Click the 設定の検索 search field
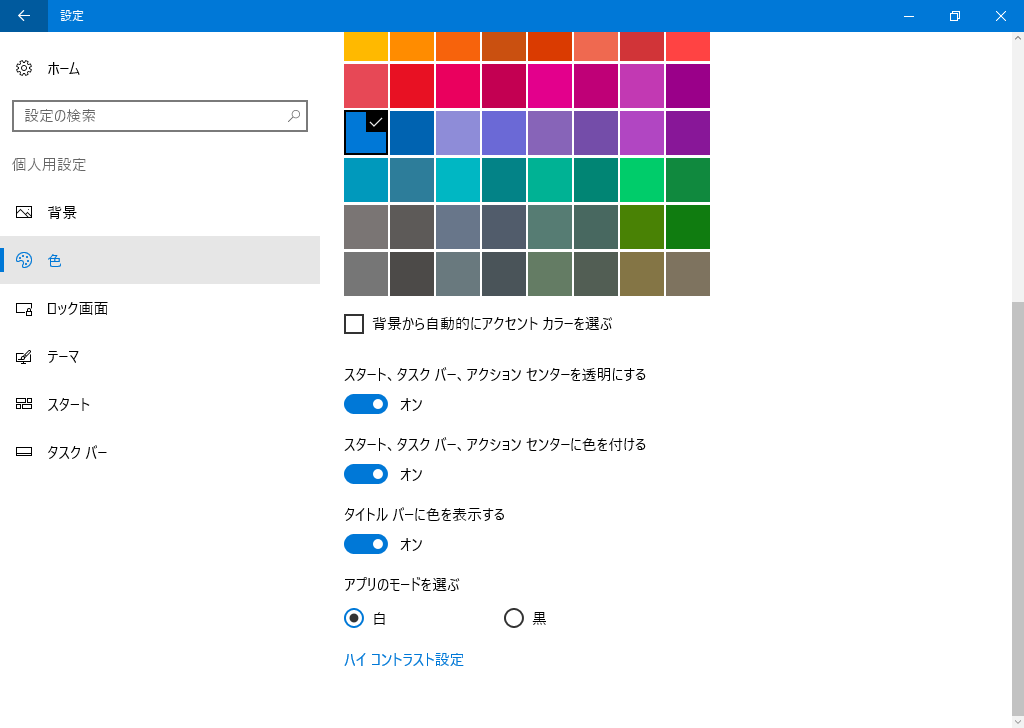Image resolution: width=1024 pixels, height=728 pixels. [x=150, y=116]
